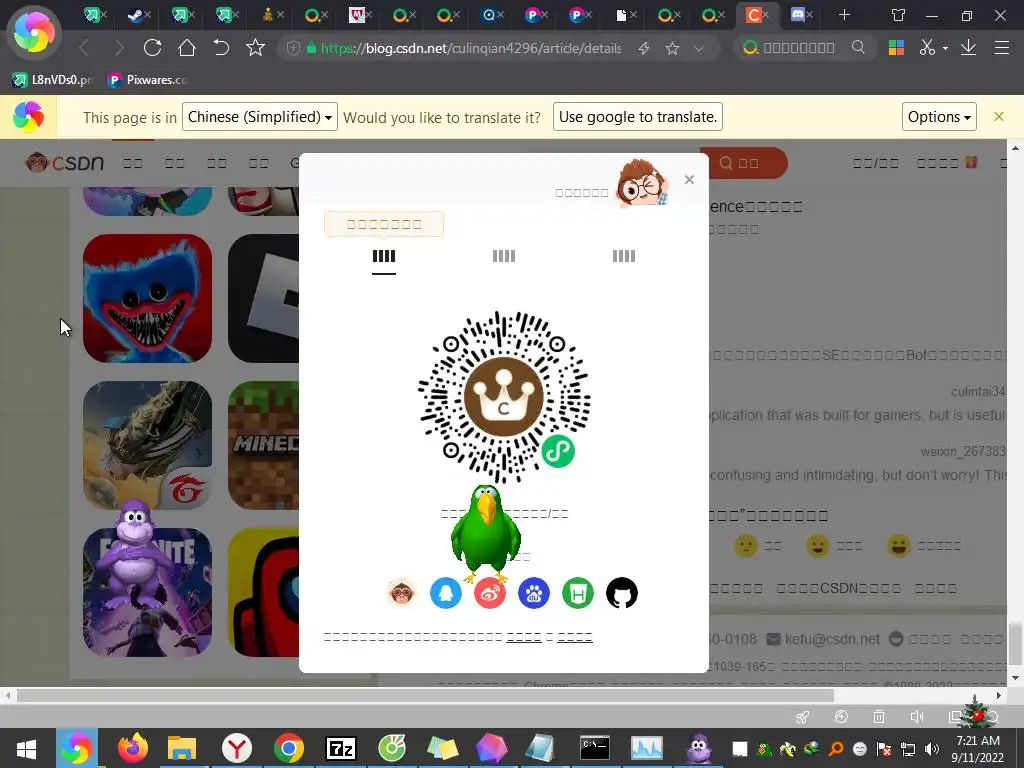
Task: Click the shield security icon before the URL
Action: point(293,48)
